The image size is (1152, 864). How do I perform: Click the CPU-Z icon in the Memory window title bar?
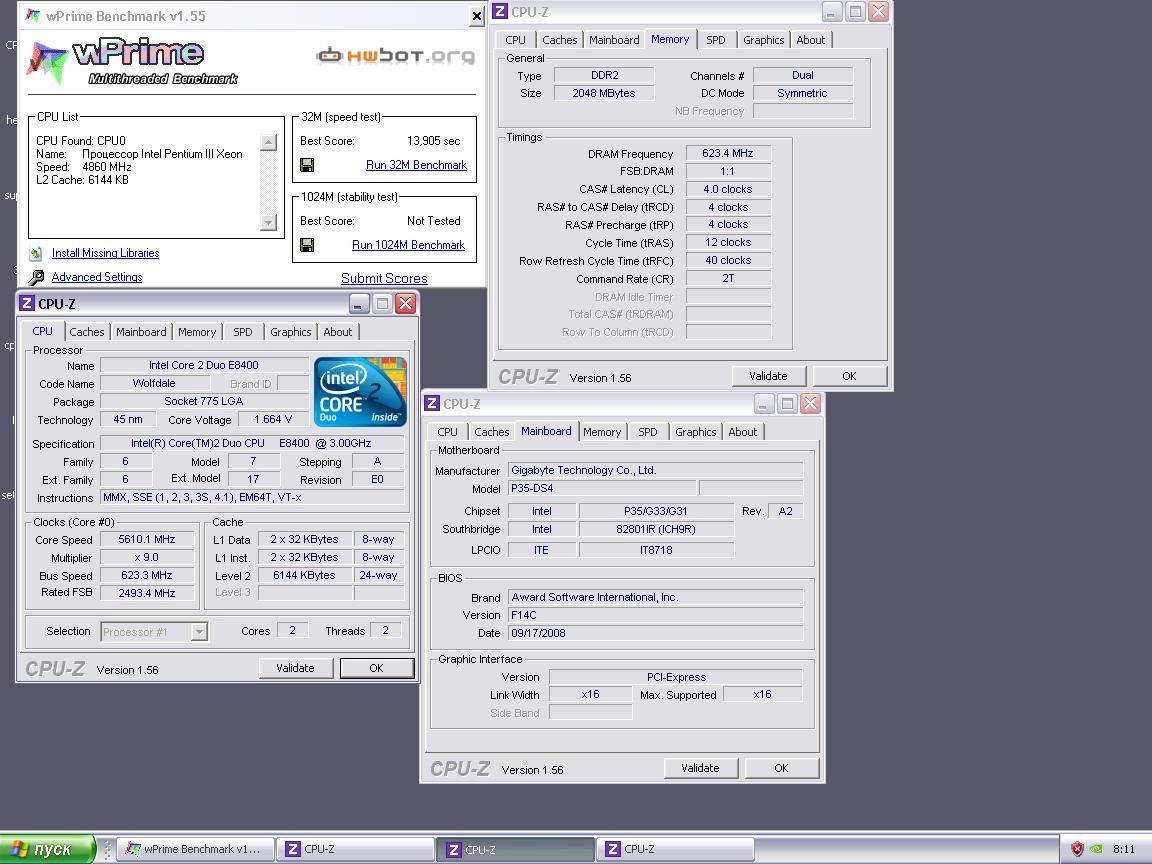[500, 12]
